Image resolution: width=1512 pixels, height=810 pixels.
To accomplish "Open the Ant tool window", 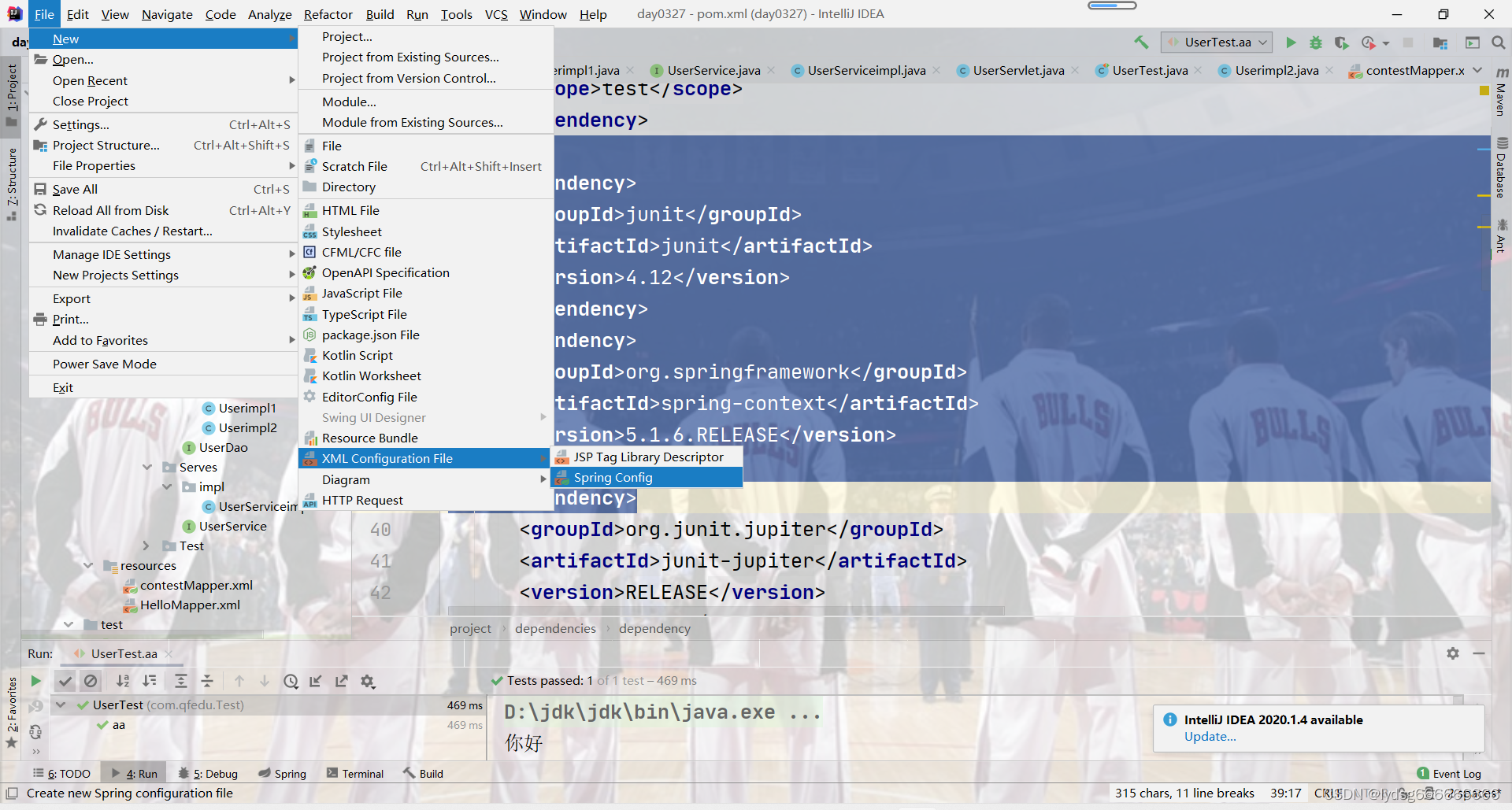I will 1502,235.
